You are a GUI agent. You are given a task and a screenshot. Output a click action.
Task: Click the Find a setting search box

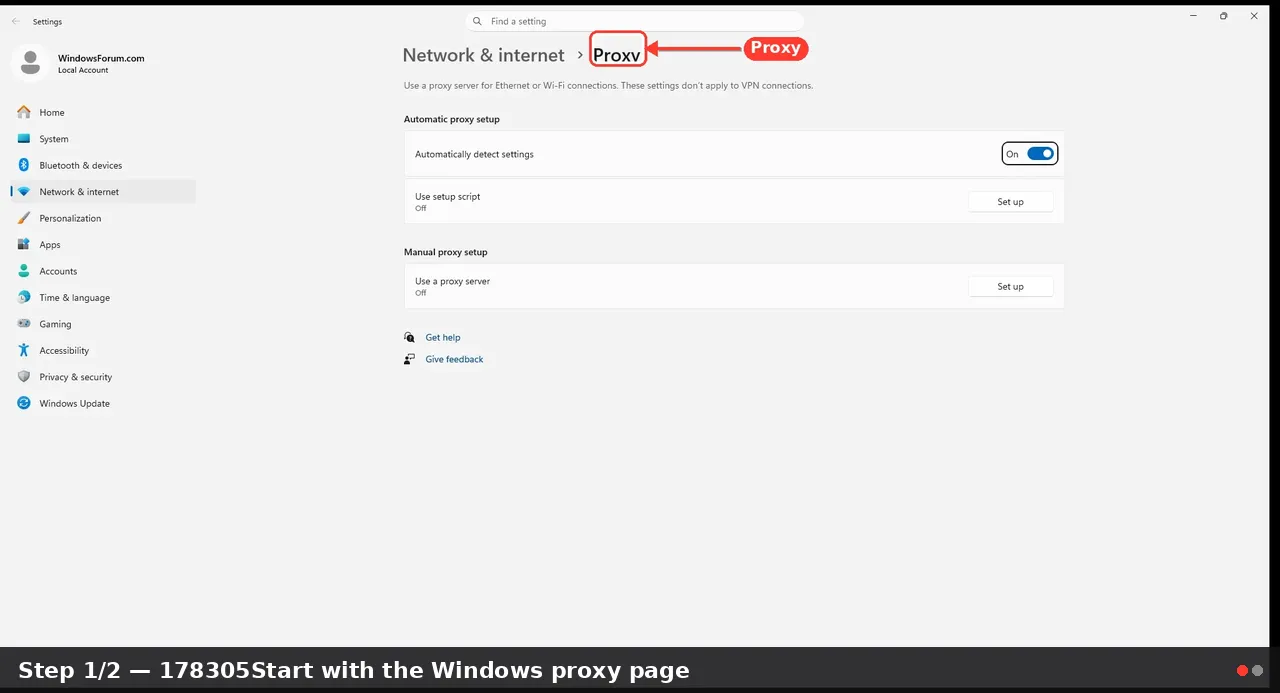[635, 21]
